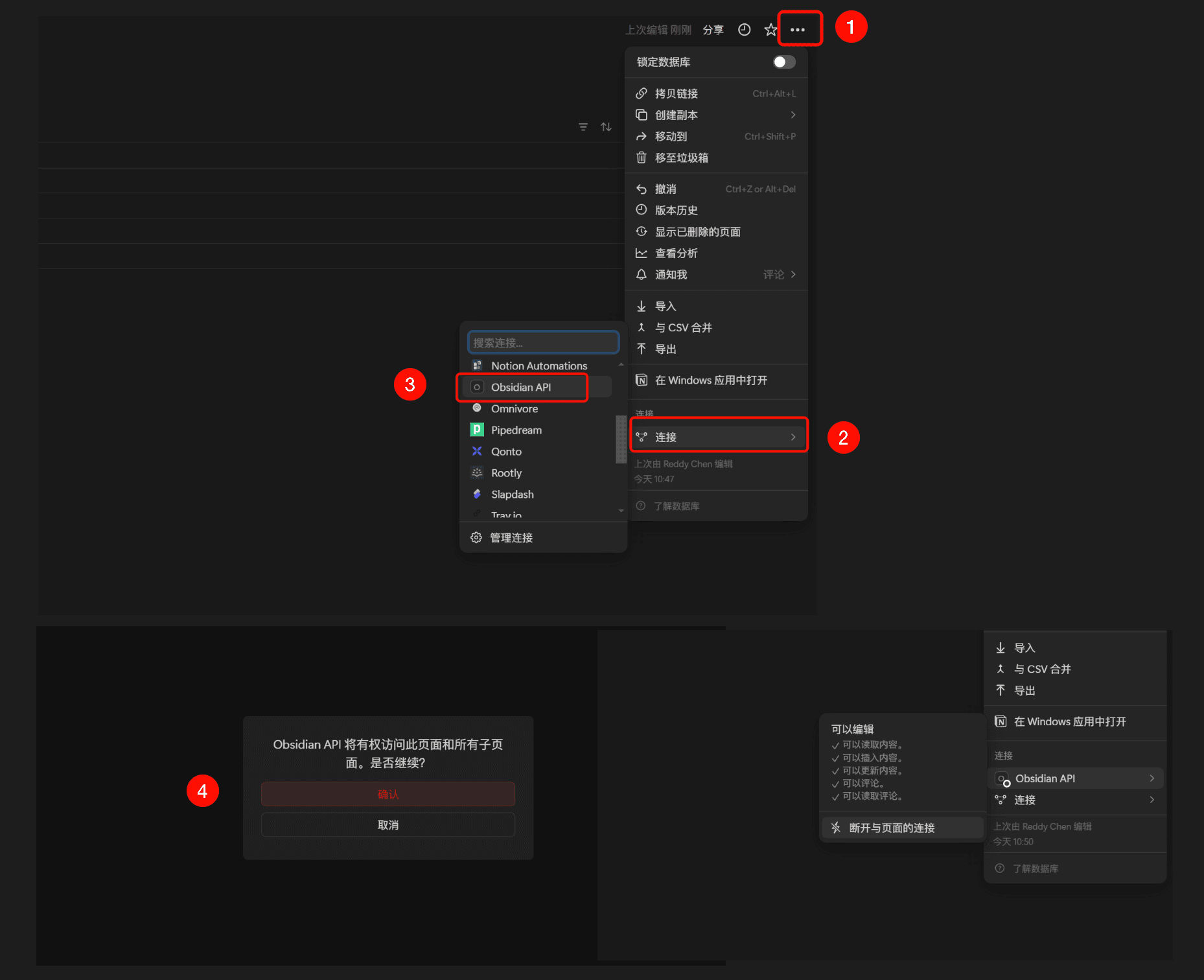This screenshot has height=980, width=1204.
Task: Click the sort arrows icon above the table
Action: [x=606, y=127]
